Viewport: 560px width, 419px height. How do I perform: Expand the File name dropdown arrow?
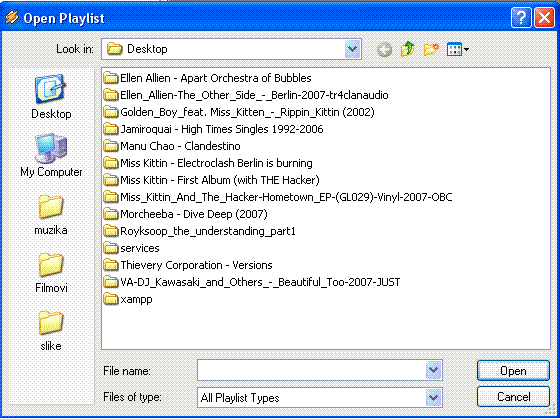pyautogui.click(x=434, y=370)
